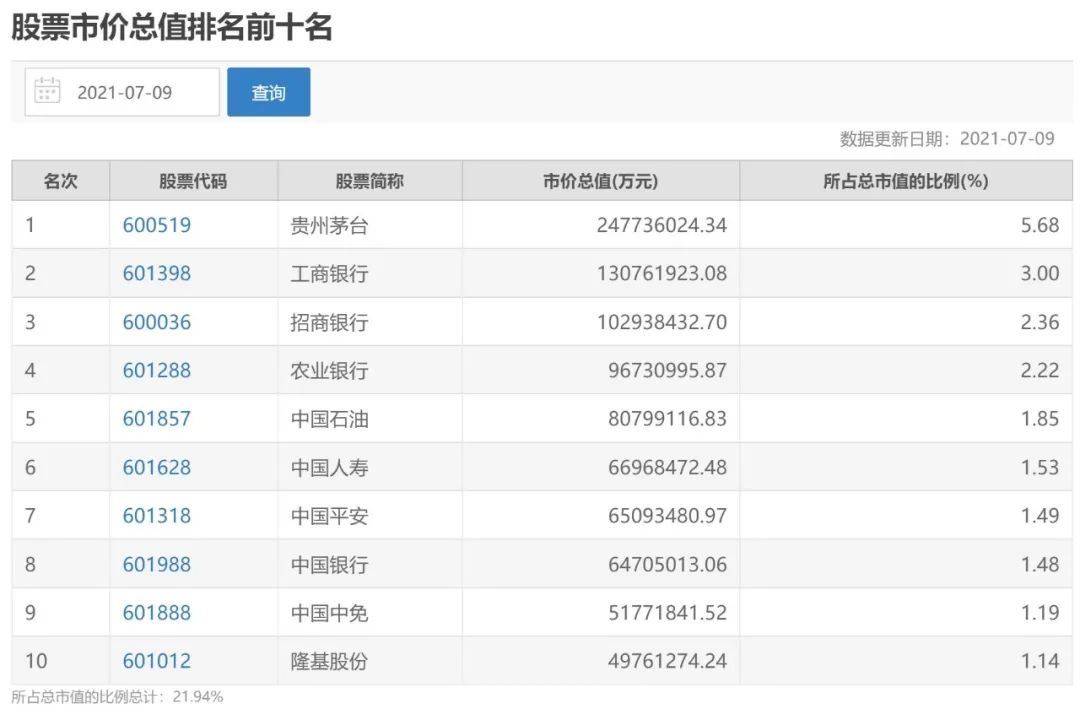This screenshot has height=709, width=1080.
Task: Click the 股票代码 column header
Action: coord(191,180)
